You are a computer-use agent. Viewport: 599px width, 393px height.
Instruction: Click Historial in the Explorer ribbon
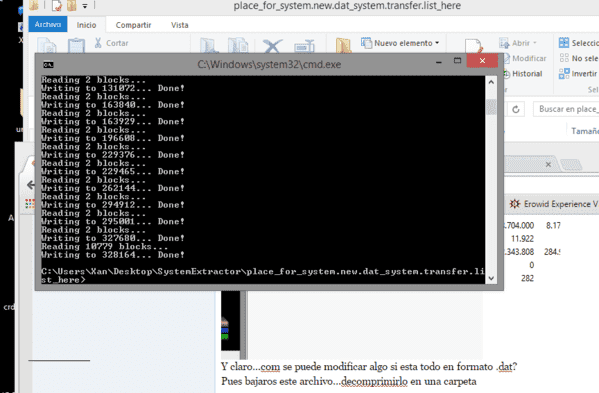(x=523, y=74)
